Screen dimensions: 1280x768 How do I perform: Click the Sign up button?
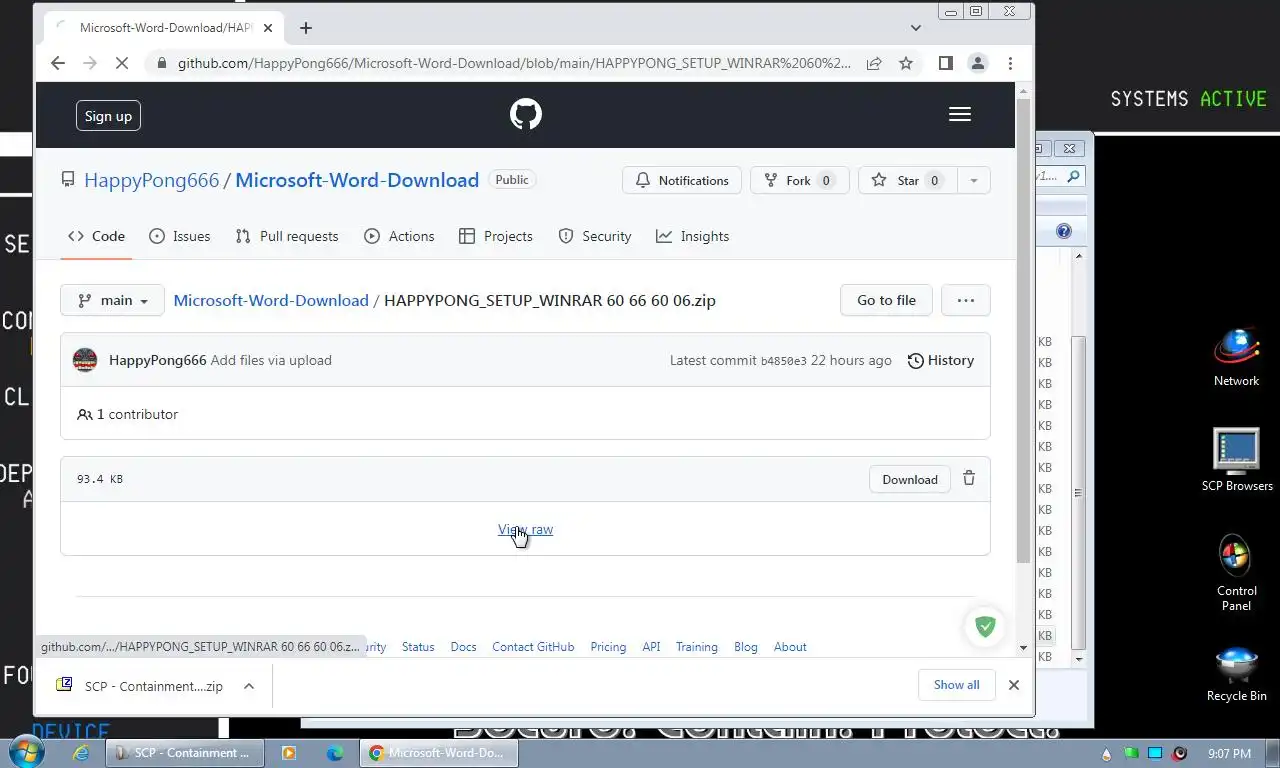108,116
